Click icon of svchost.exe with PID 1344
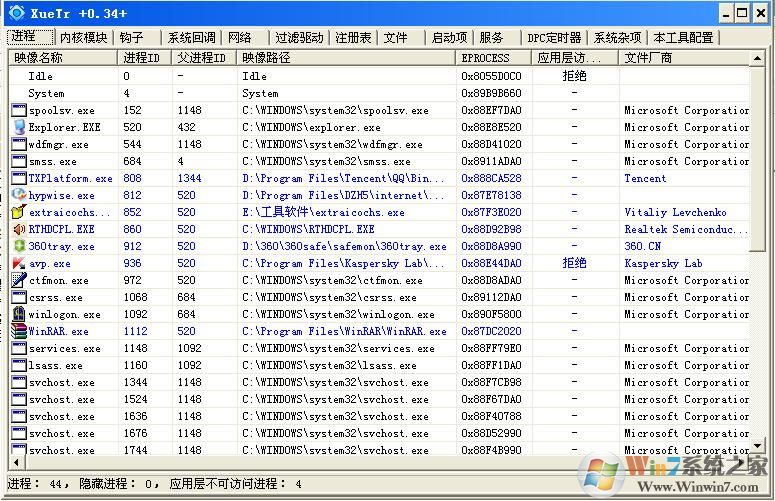 (19, 382)
